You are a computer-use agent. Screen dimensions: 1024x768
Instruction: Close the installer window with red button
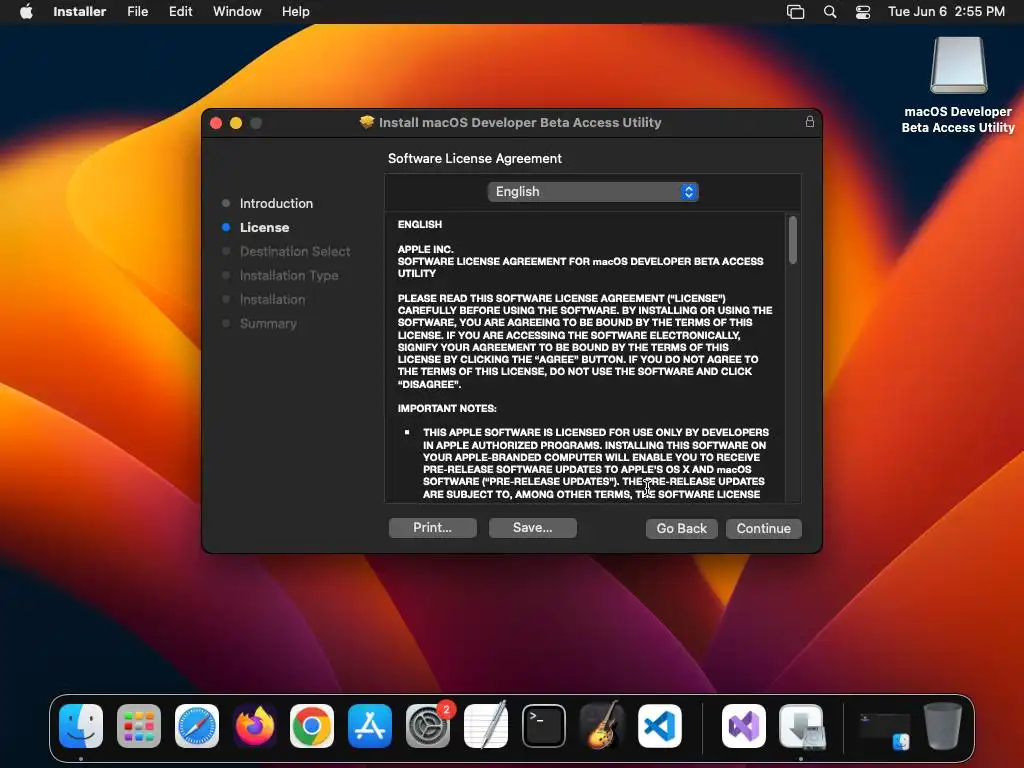click(216, 123)
